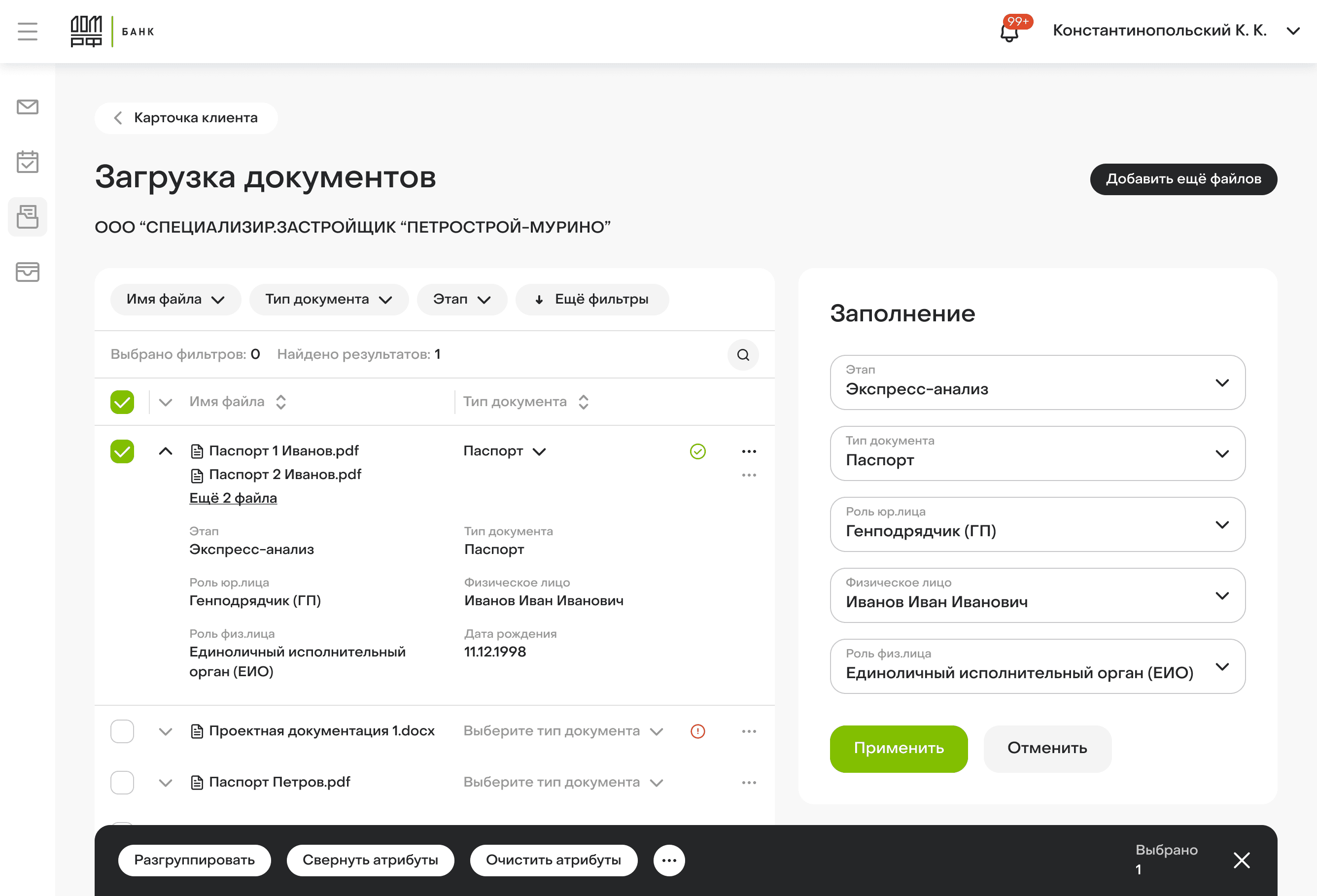
Task: Click red warning icon for Проектная документация
Action: pos(697,731)
